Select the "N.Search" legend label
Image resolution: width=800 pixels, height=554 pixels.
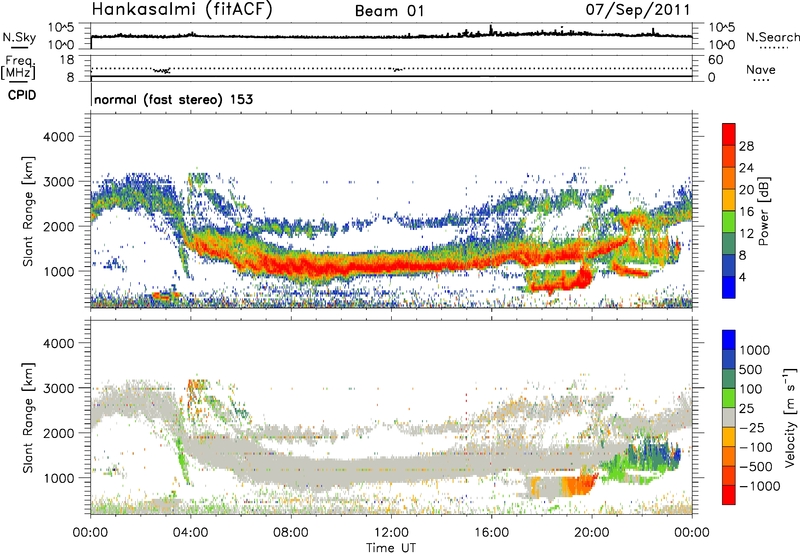[772, 37]
